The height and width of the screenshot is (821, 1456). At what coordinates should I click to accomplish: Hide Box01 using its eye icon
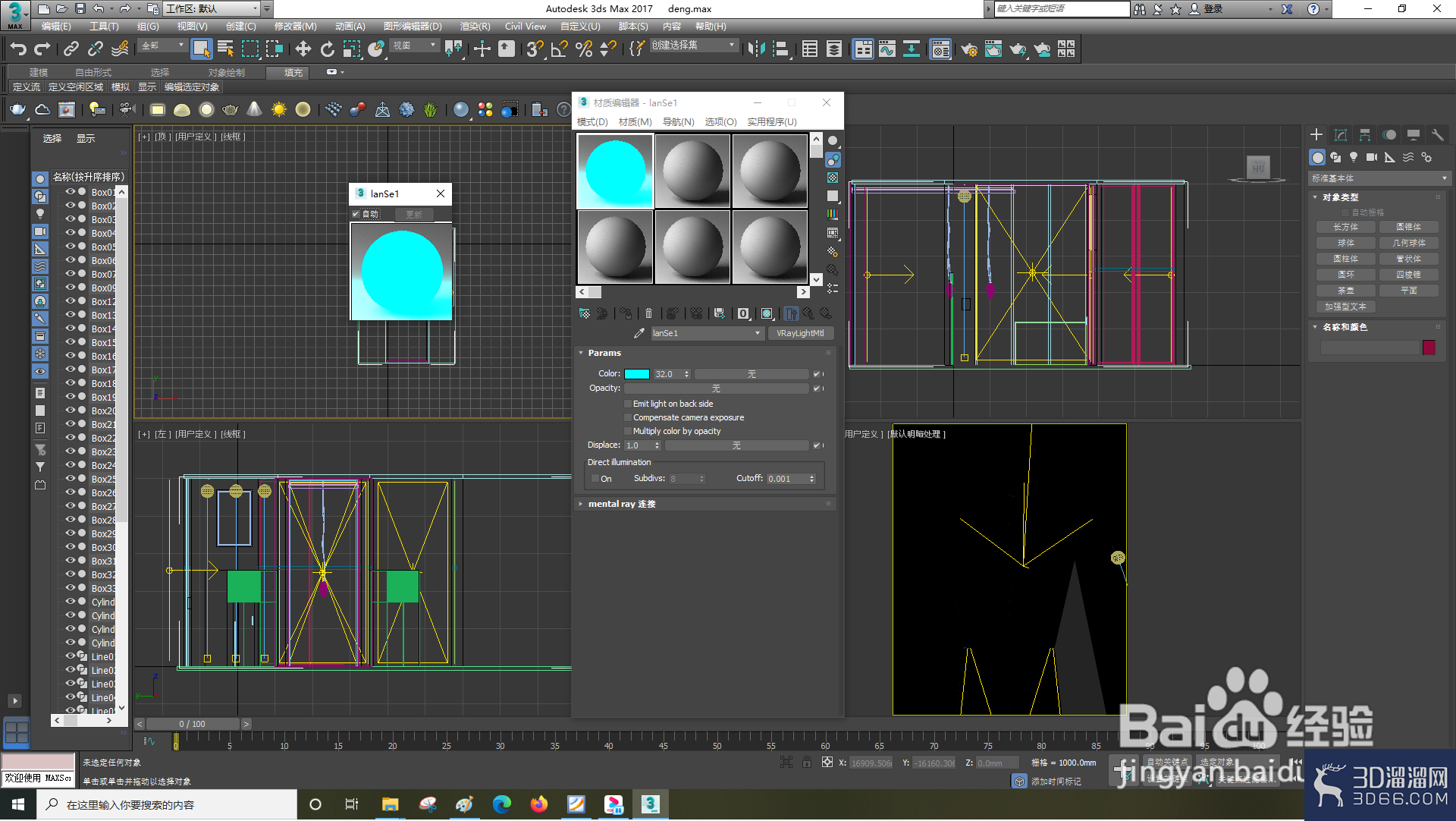pyautogui.click(x=71, y=192)
